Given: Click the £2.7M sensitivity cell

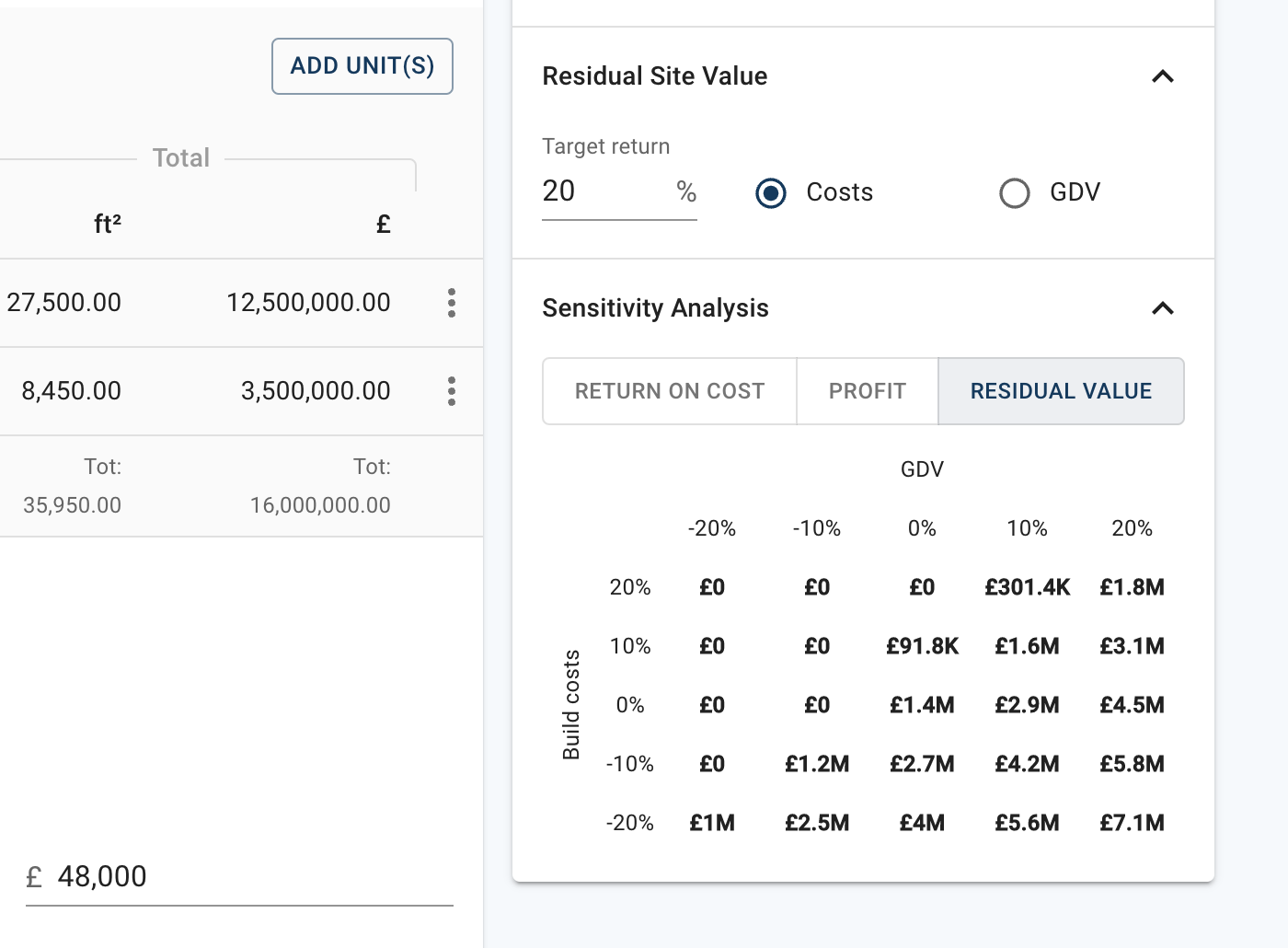Looking at the screenshot, I should click(x=923, y=764).
